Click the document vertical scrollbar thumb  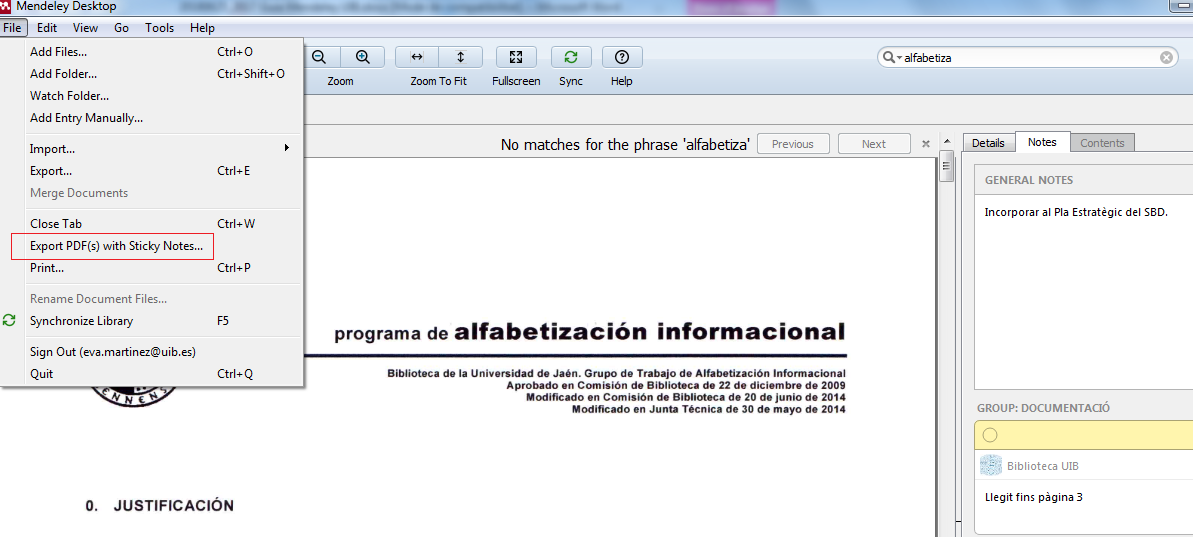(x=946, y=167)
